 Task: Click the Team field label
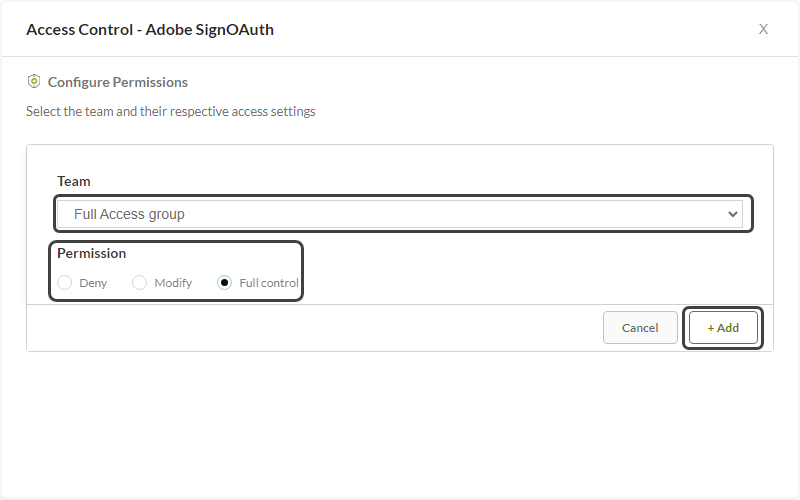point(74,181)
